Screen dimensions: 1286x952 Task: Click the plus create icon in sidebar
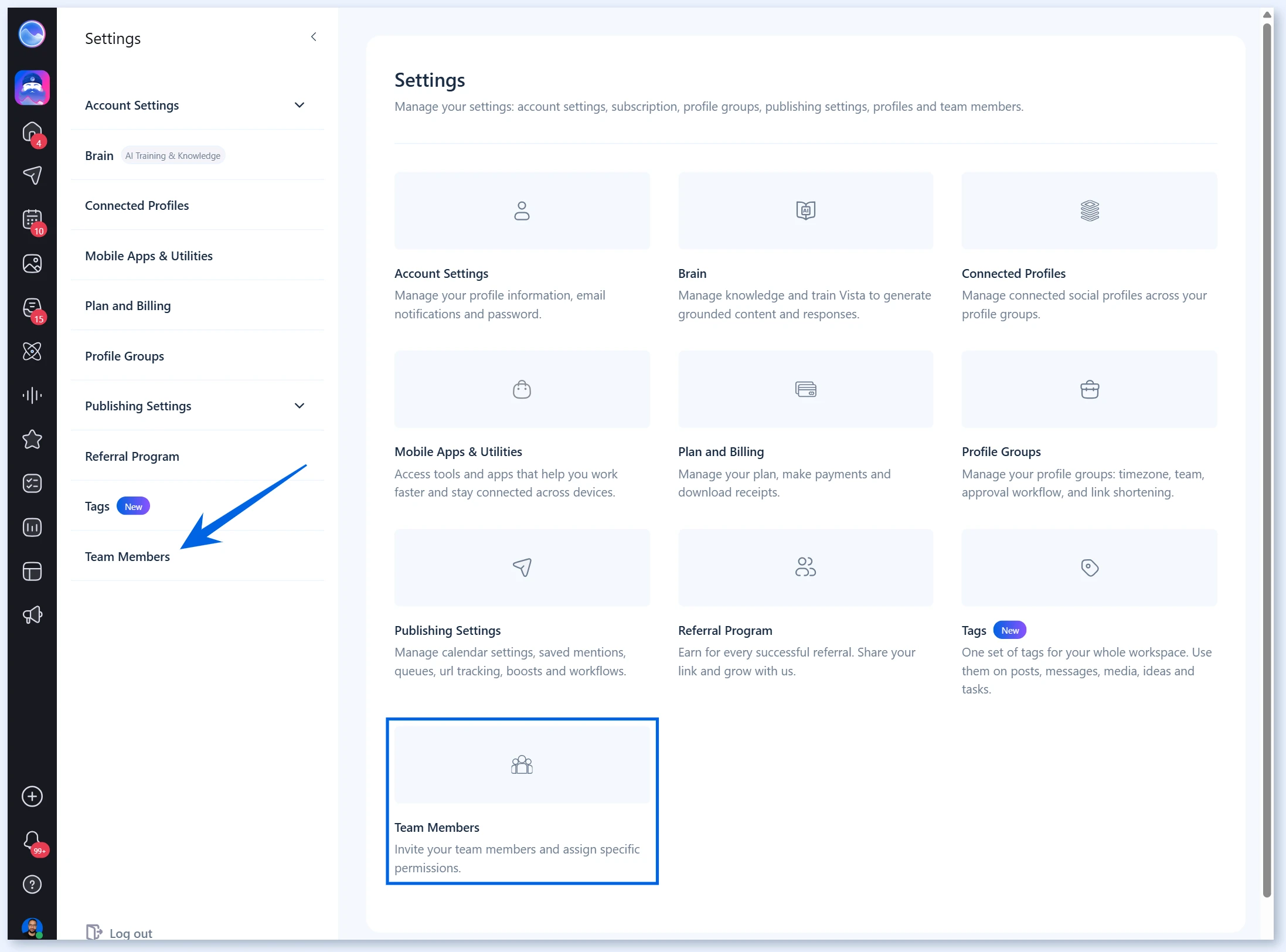pos(32,796)
